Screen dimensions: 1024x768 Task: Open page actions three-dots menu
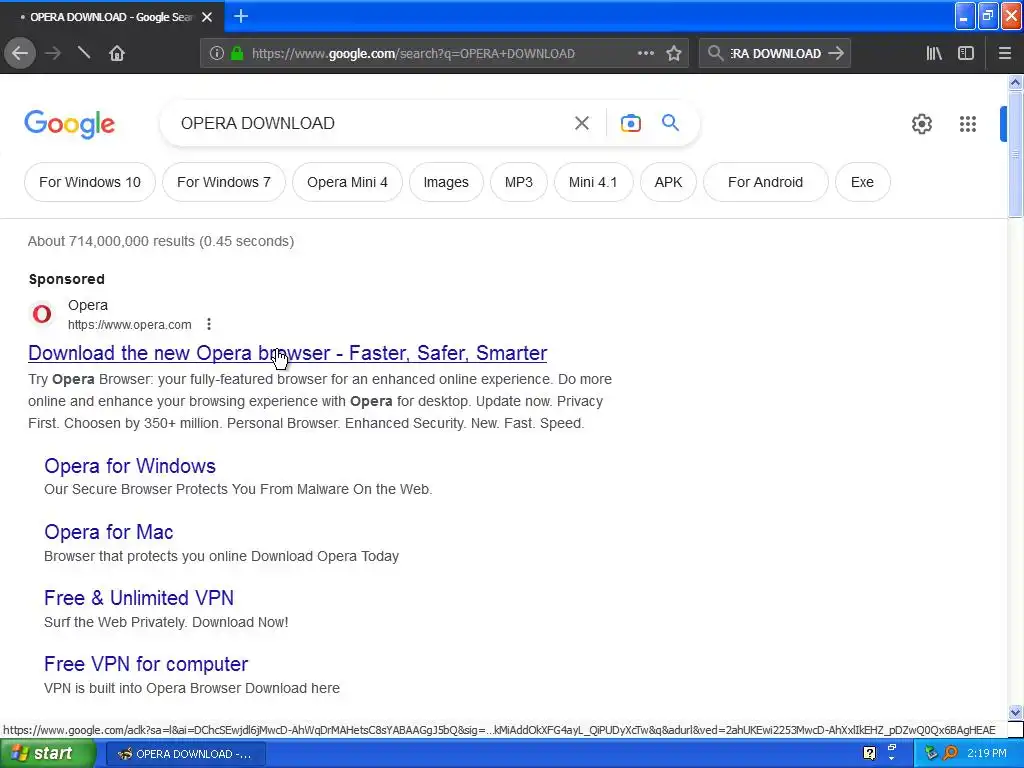[645, 54]
